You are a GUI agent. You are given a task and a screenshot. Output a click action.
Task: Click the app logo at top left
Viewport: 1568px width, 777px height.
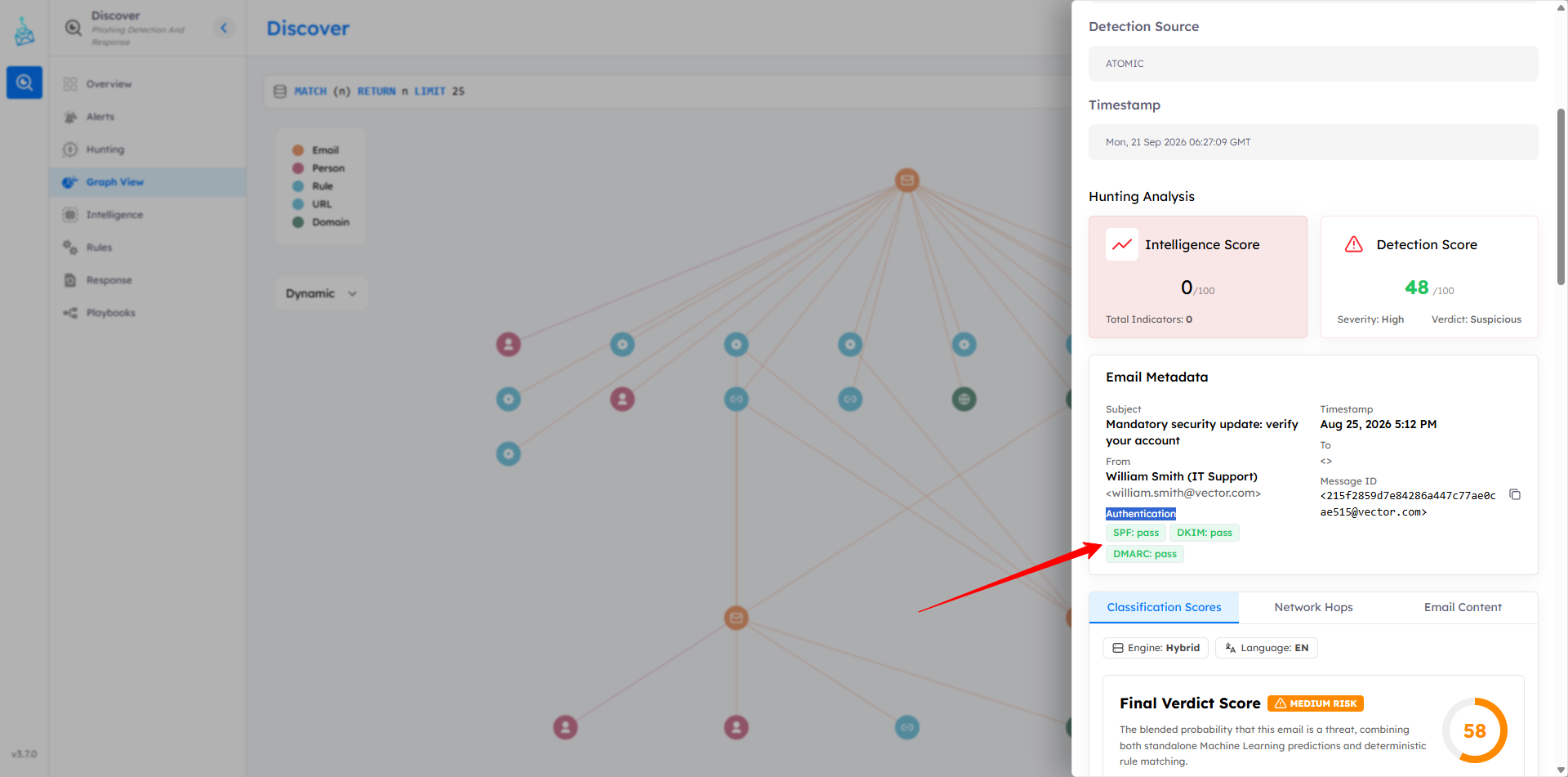click(x=24, y=32)
